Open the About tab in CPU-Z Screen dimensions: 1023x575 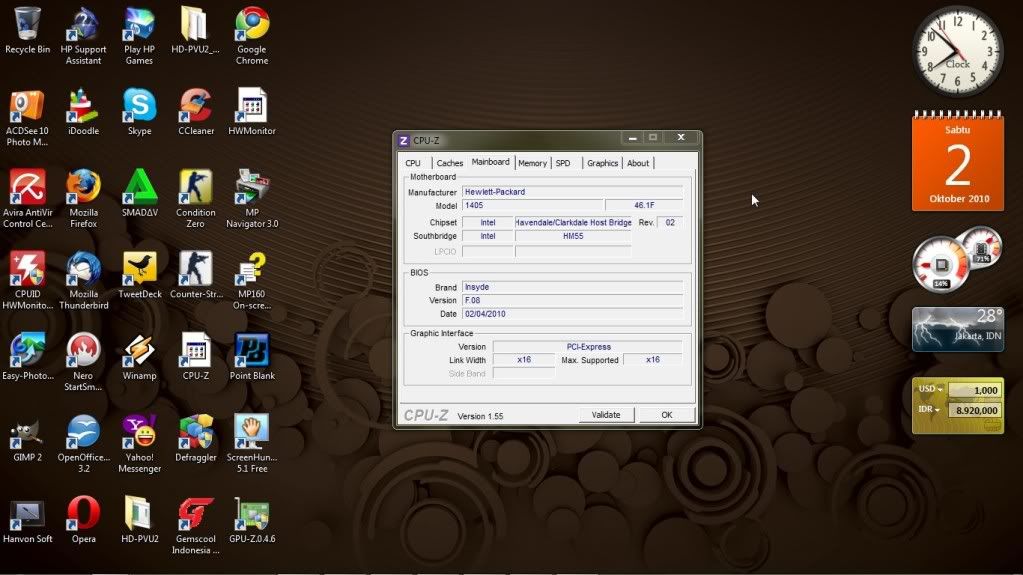point(638,163)
